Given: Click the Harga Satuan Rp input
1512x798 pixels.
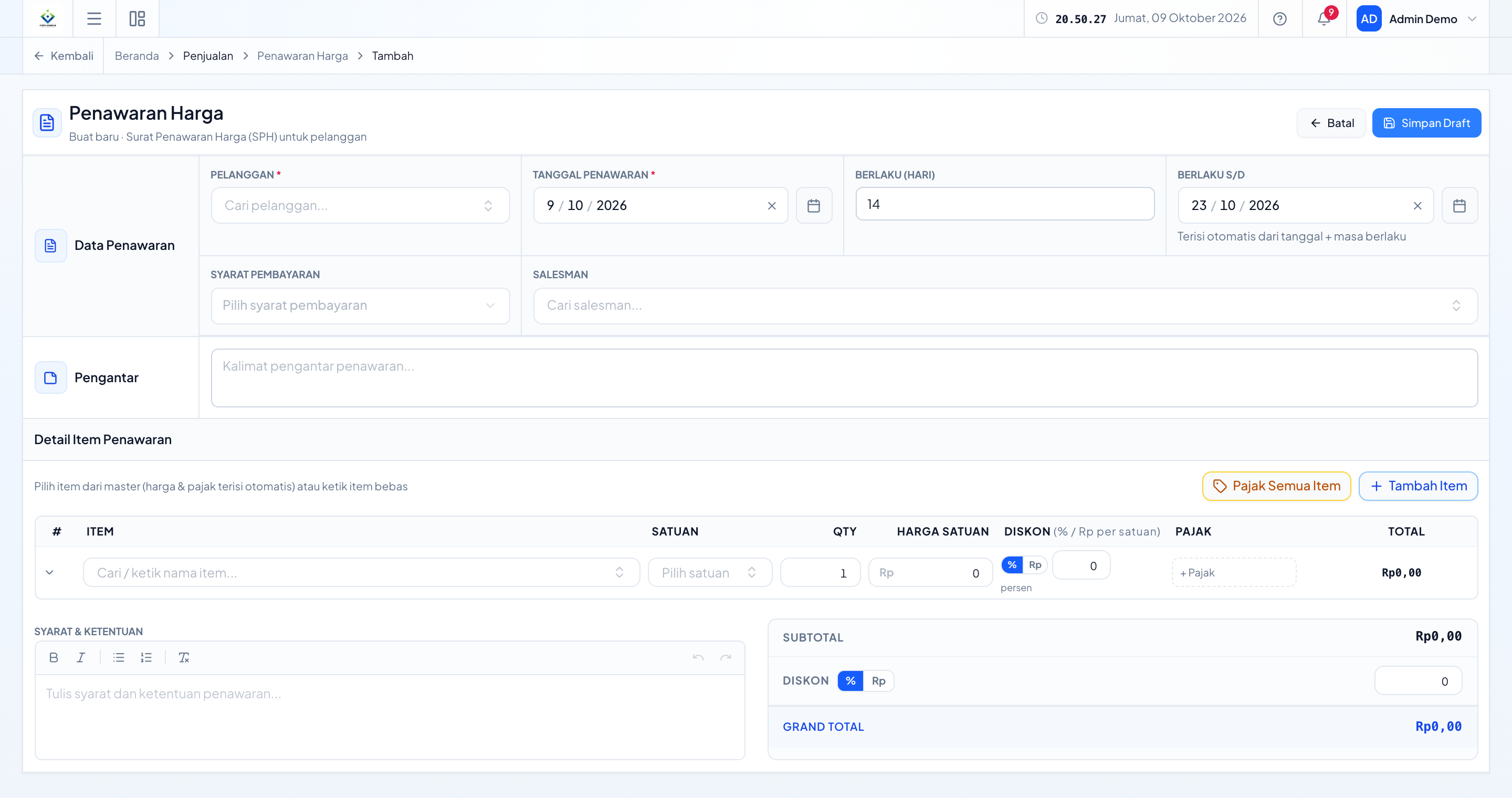Looking at the screenshot, I should (x=930, y=572).
